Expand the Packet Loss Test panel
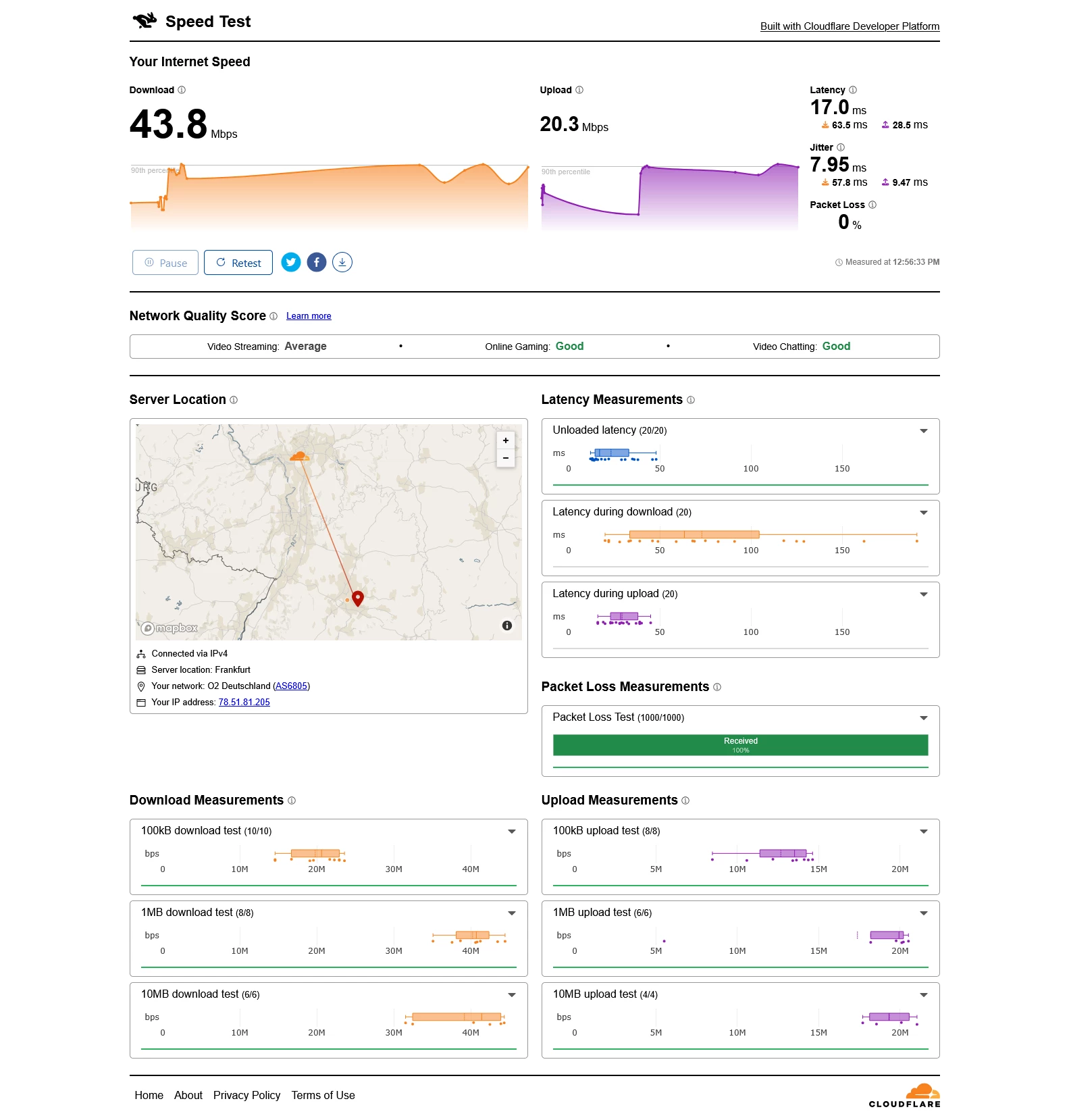Image resolution: width=1069 pixels, height=1120 pixels. tap(924, 718)
